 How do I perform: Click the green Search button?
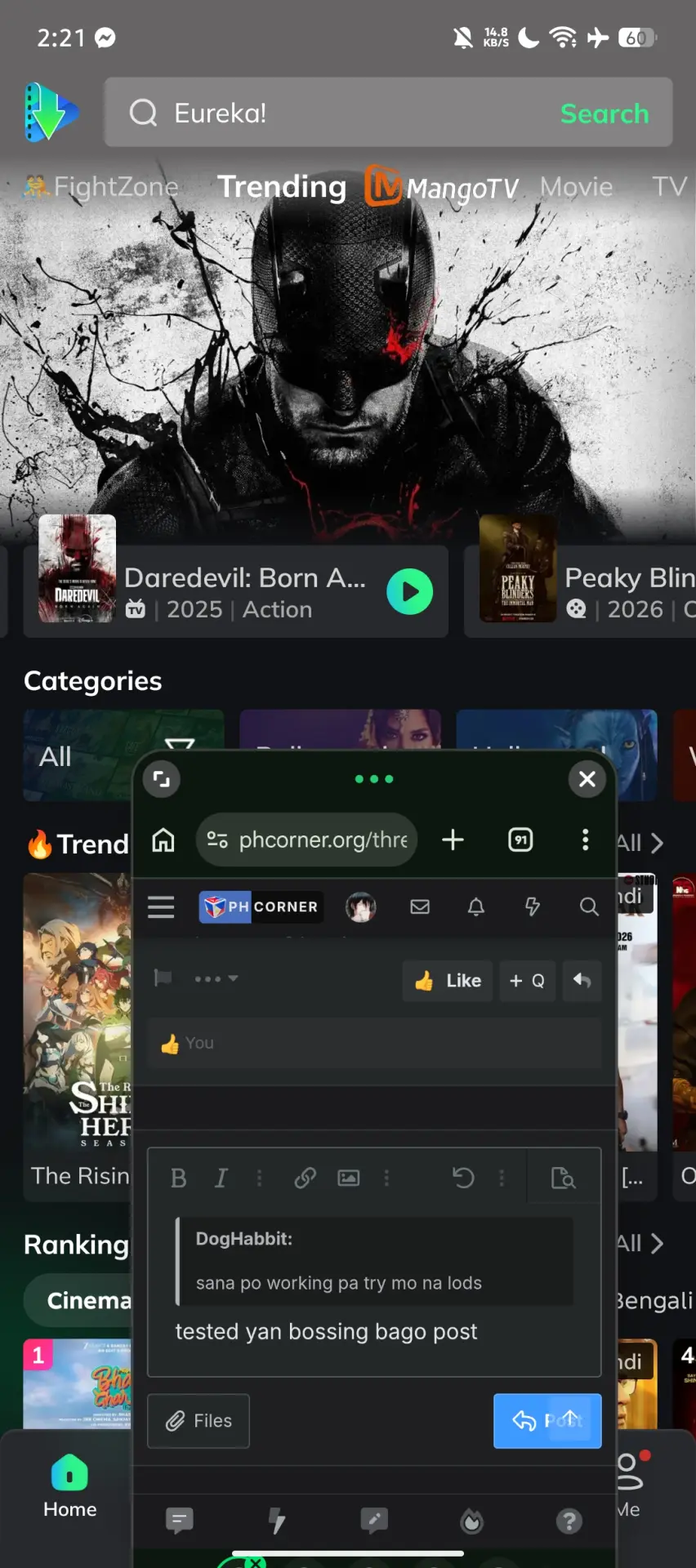click(x=605, y=114)
